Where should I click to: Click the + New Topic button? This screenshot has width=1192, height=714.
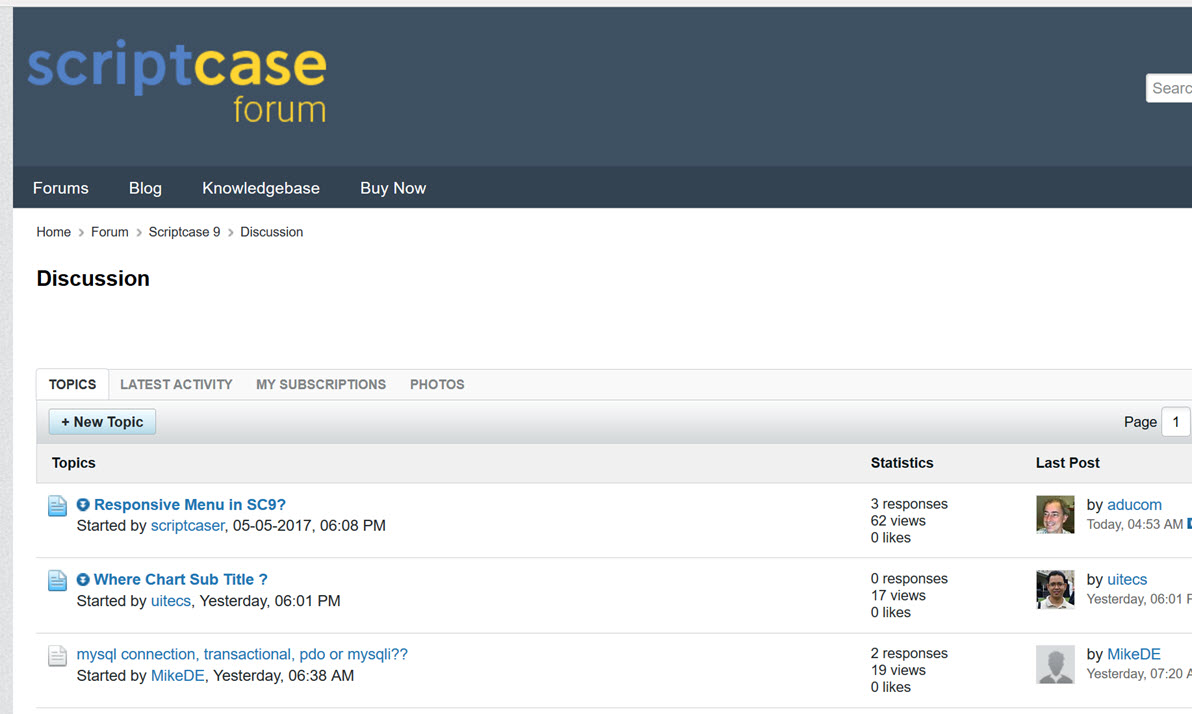tap(102, 422)
